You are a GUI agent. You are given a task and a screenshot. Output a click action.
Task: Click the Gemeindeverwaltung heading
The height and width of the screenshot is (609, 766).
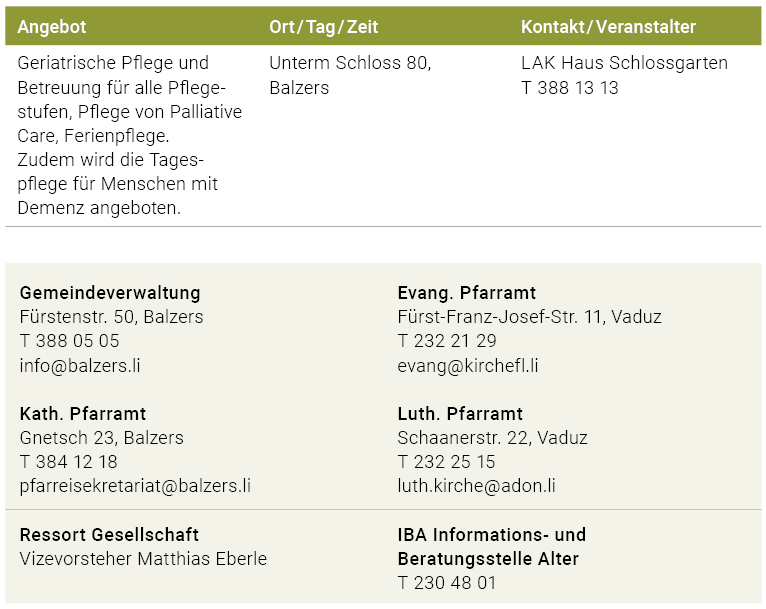pyautogui.click(x=110, y=293)
